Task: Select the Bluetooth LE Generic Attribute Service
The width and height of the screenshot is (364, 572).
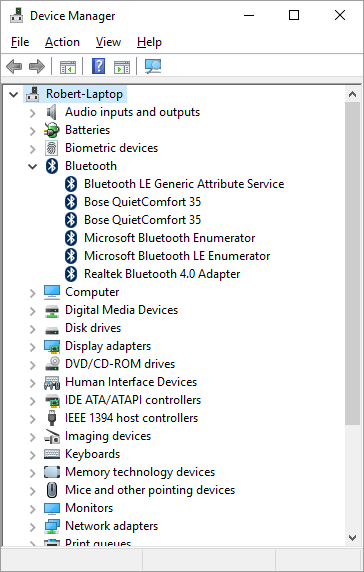Action: 184,184
